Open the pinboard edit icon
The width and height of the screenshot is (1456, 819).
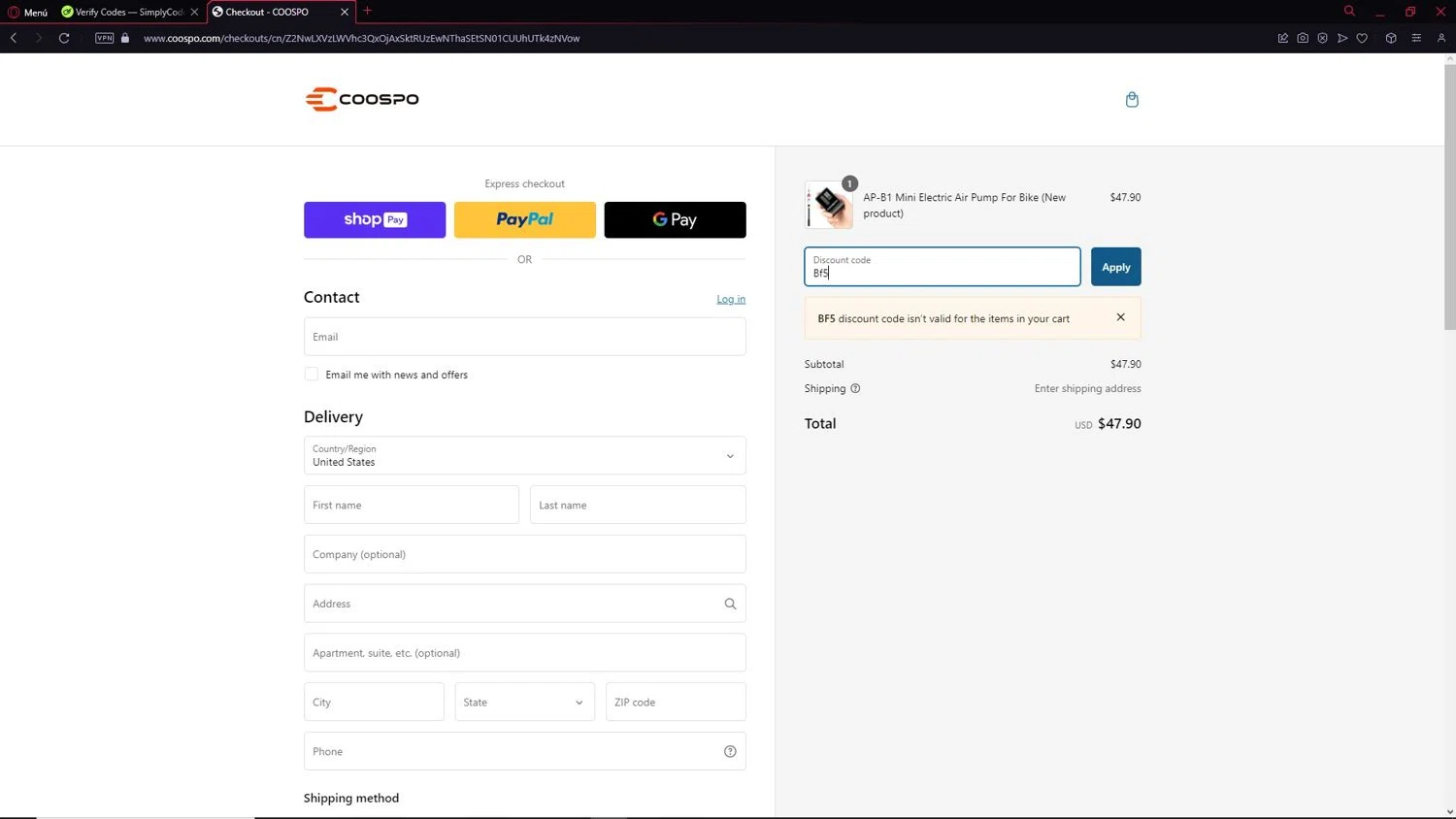tap(1282, 38)
